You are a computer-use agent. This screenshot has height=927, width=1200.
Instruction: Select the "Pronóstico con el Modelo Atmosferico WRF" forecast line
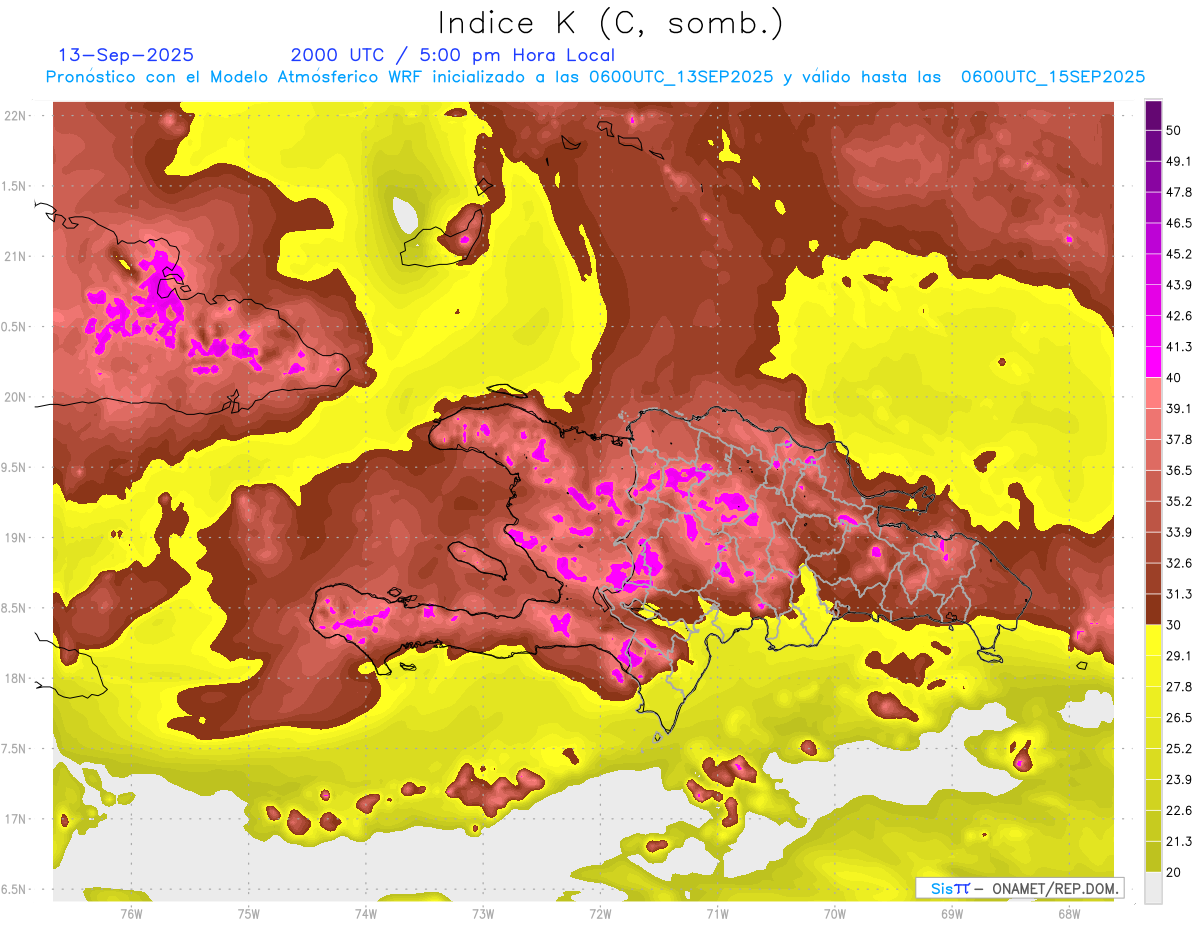coord(595,77)
